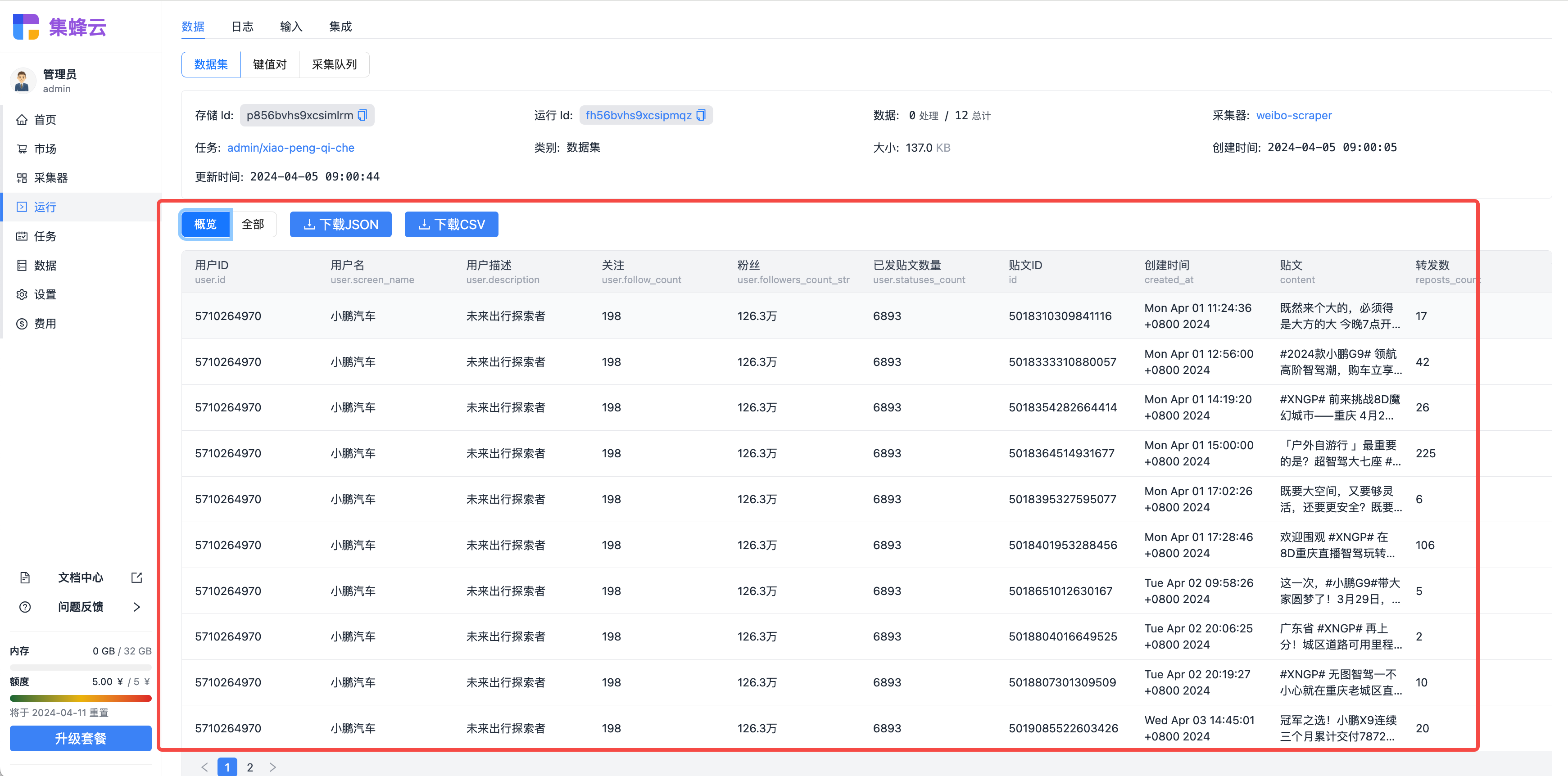The width and height of the screenshot is (1568, 776).
Task: Click post ID 5018364514931677 cell
Action: tap(1061, 453)
